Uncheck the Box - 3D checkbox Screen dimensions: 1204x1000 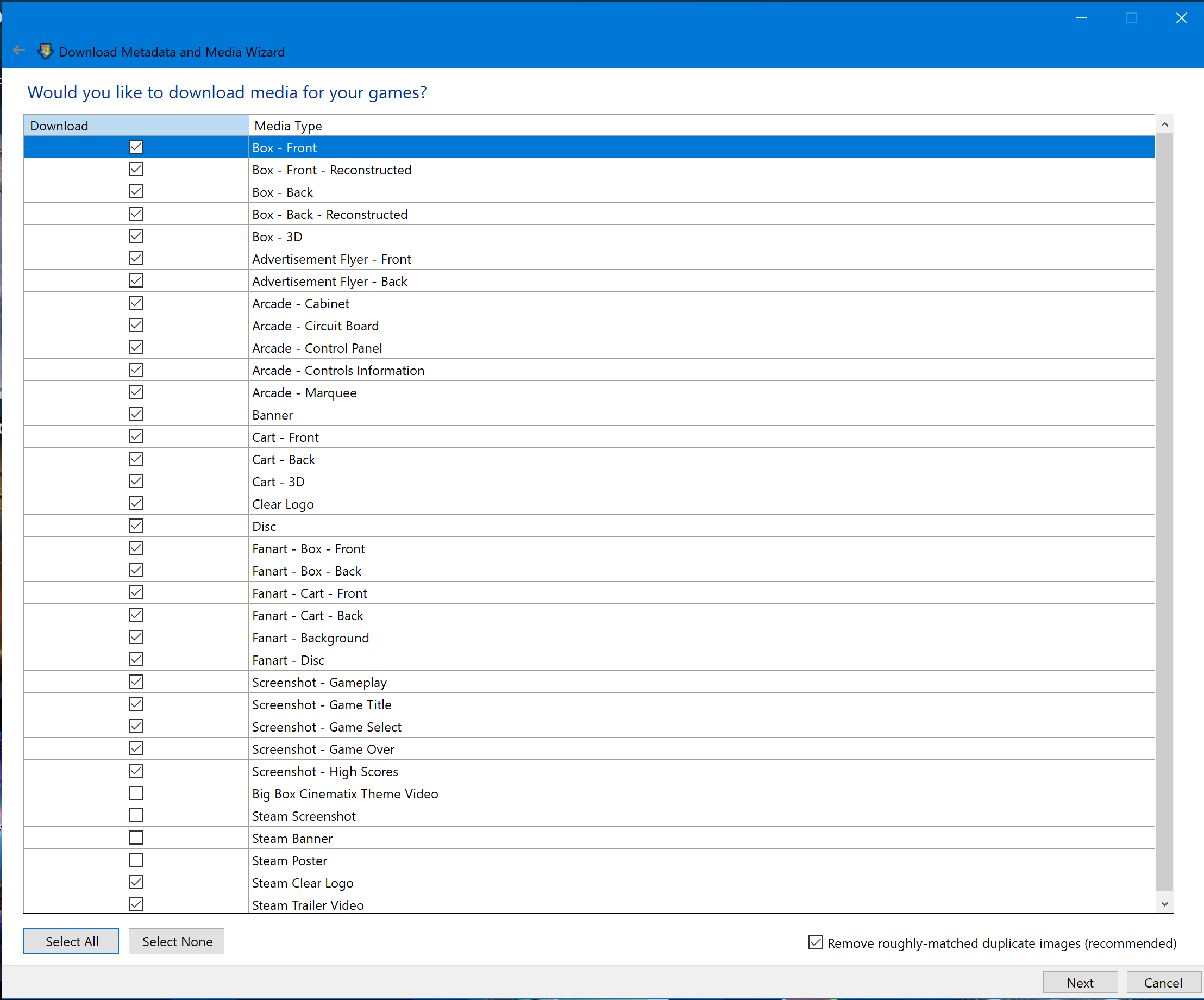(136, 236)
